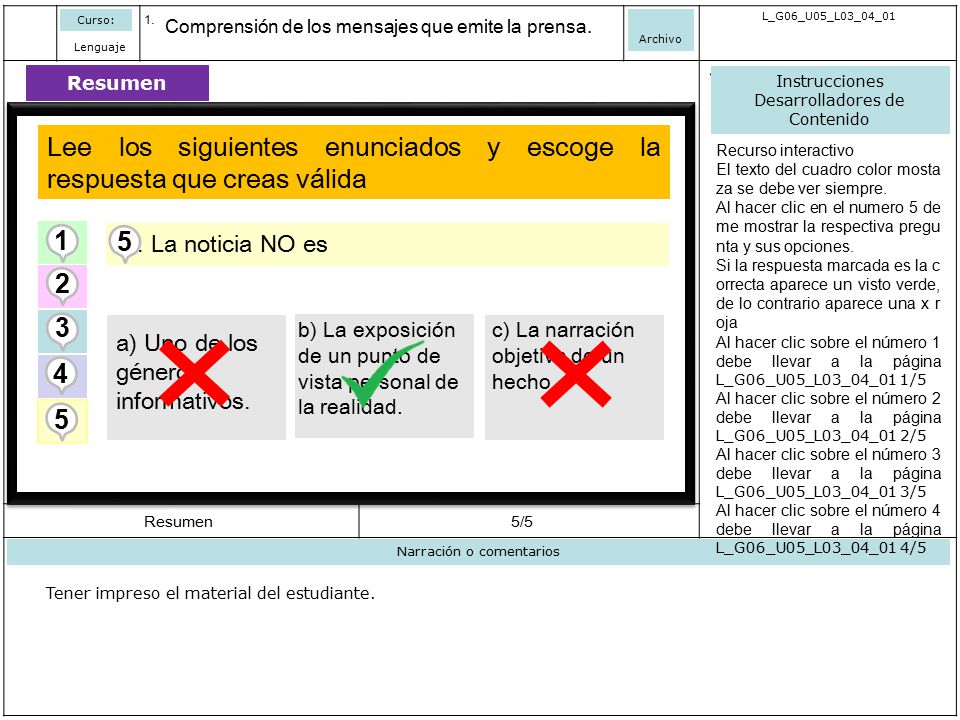Click the green check mark on answer b
Image resolution: width=960 pixels, height=720 pixels.
(381, 373)
